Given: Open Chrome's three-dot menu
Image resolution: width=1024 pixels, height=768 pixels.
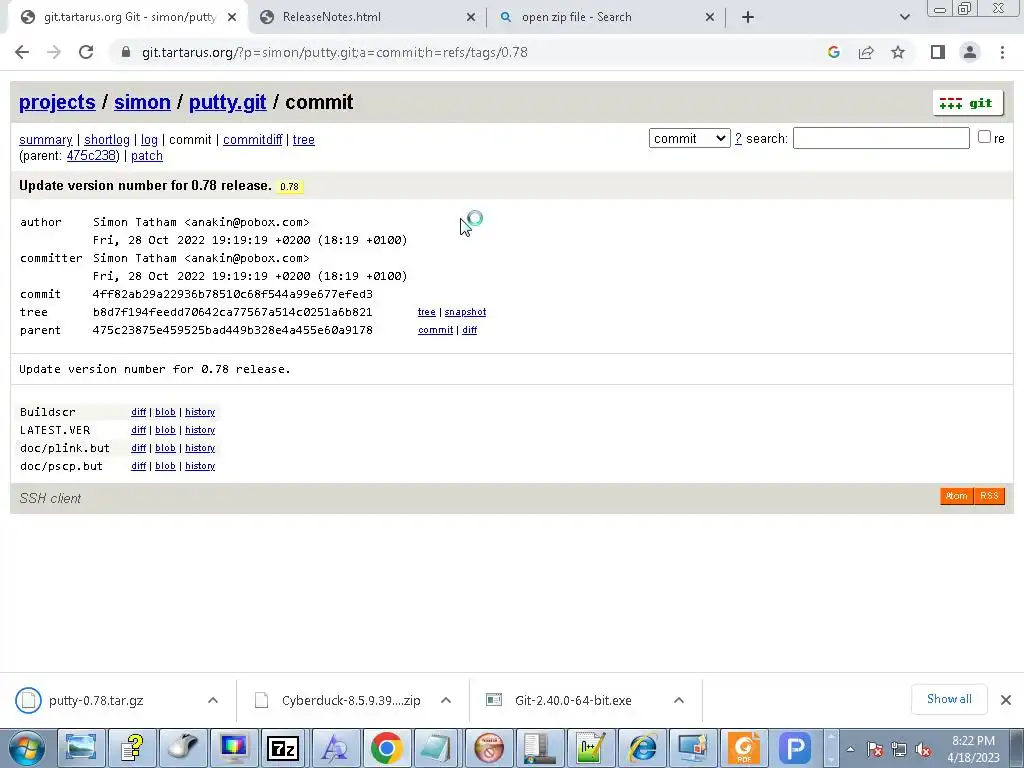Looking at the screenshot, I should (1002, 52).
